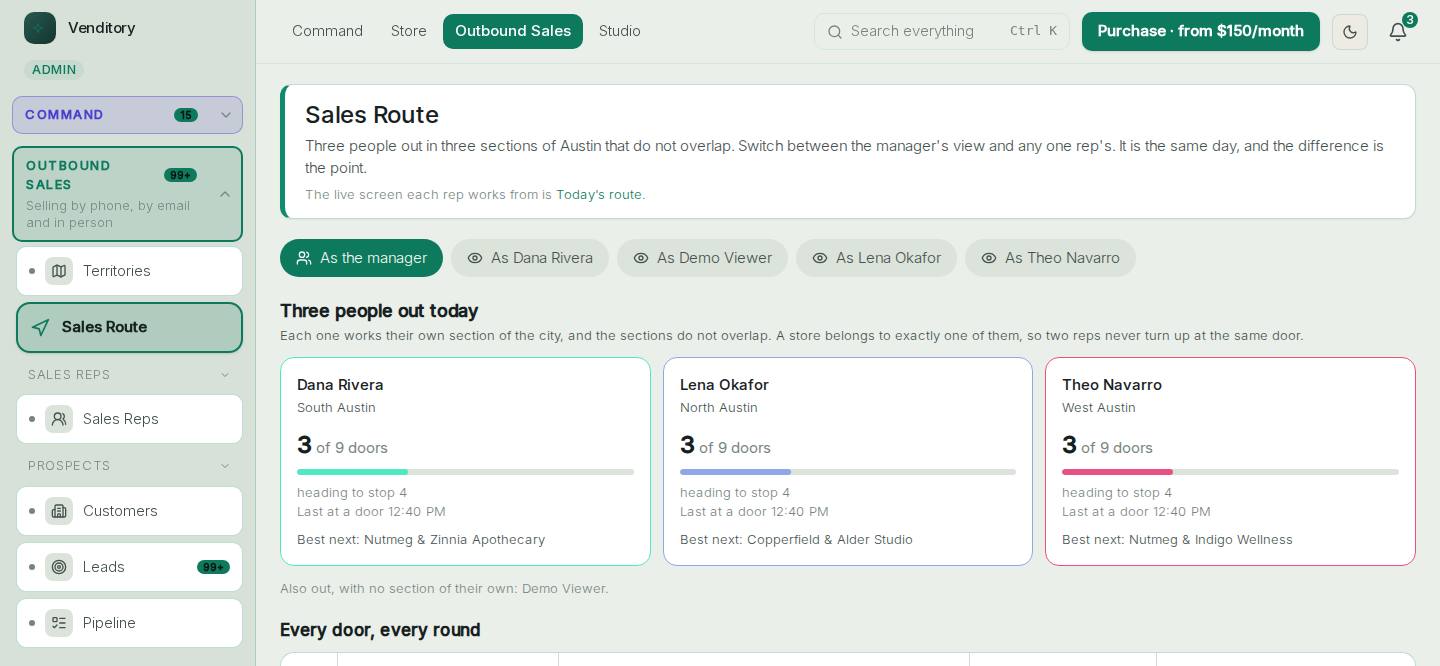The image size is (1440, 666).
Task: Click the Sales Route page title
Action: click(372, 115)
